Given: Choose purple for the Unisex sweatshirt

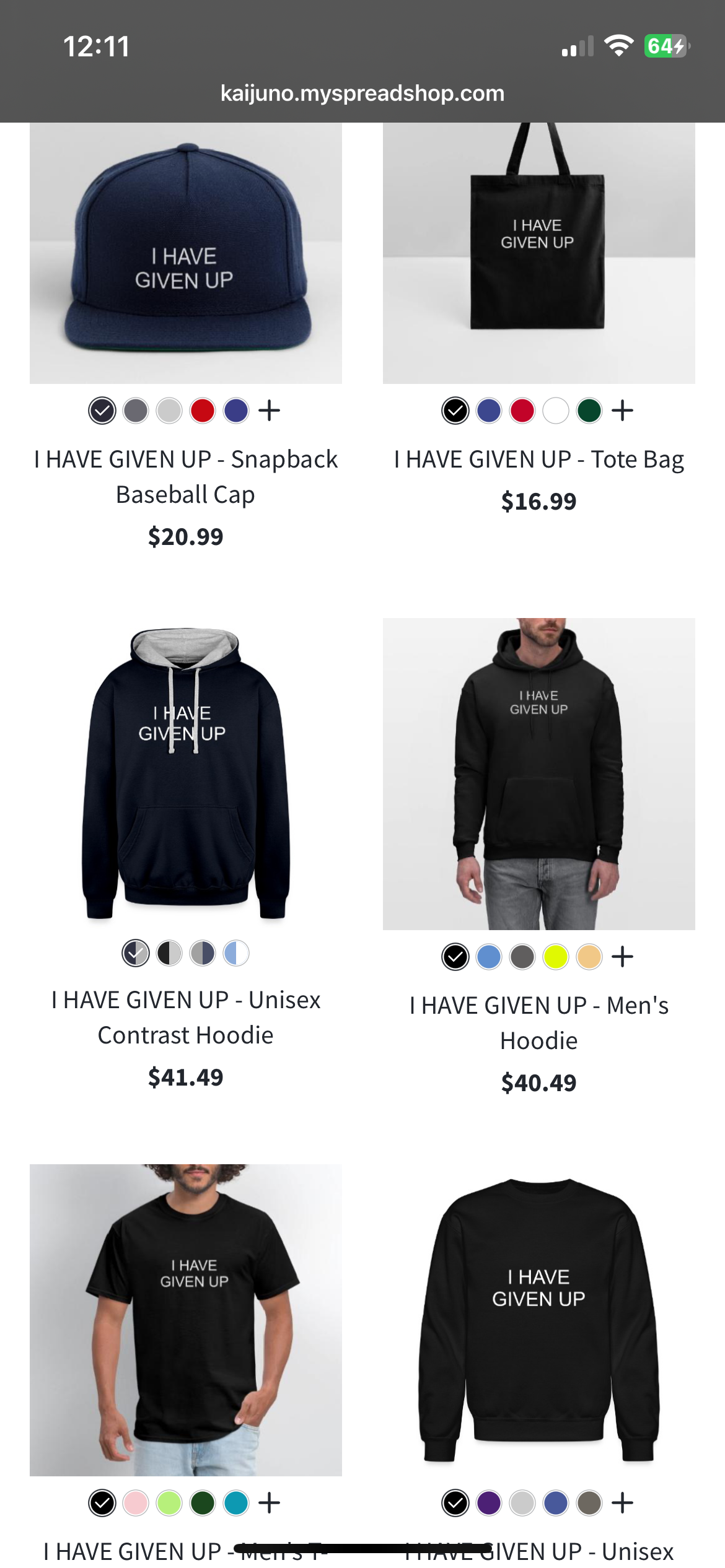Looking at the screenshot, I should tap(489, 1503).
